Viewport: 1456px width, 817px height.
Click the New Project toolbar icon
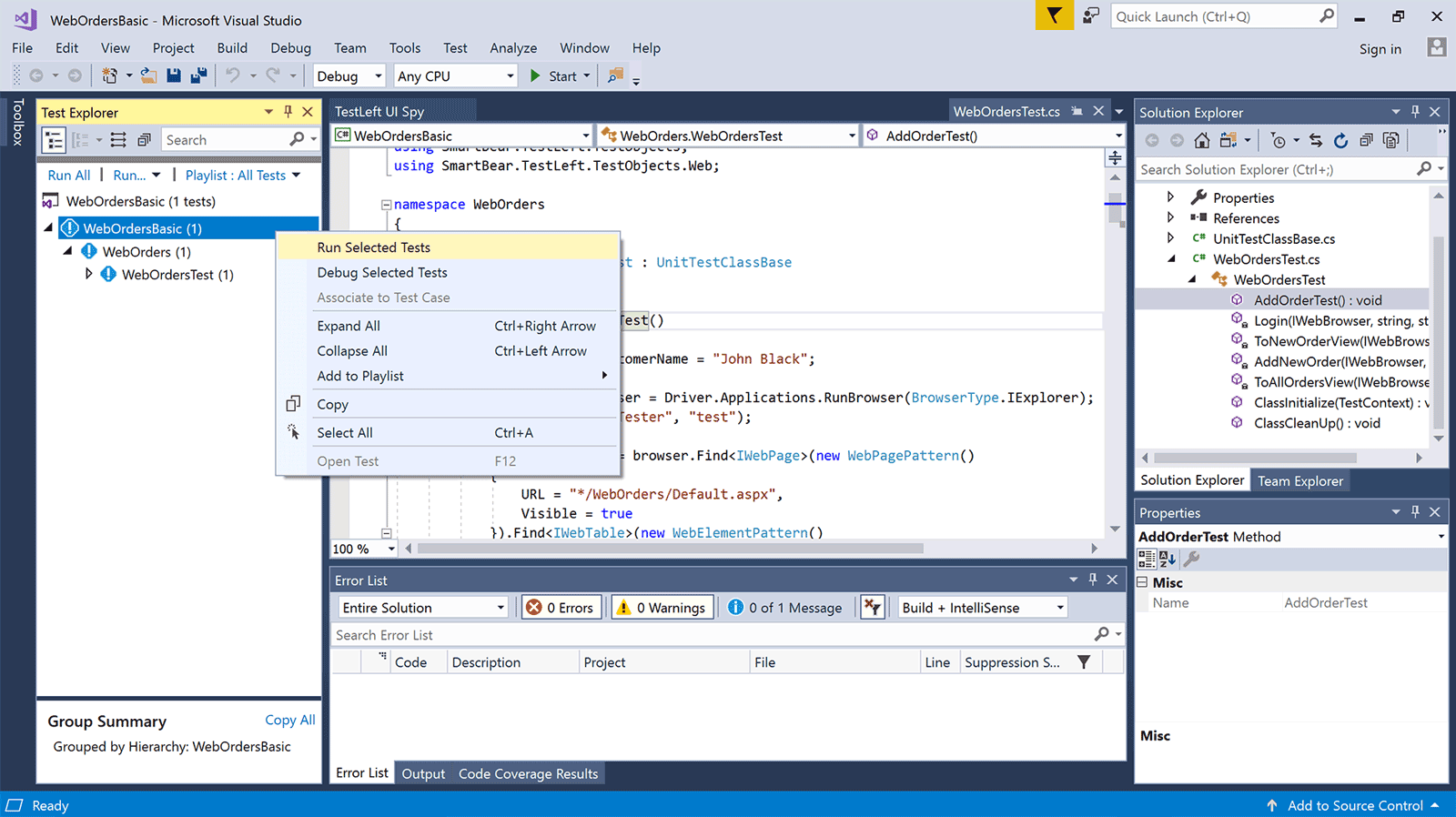(x=109, y=76)
